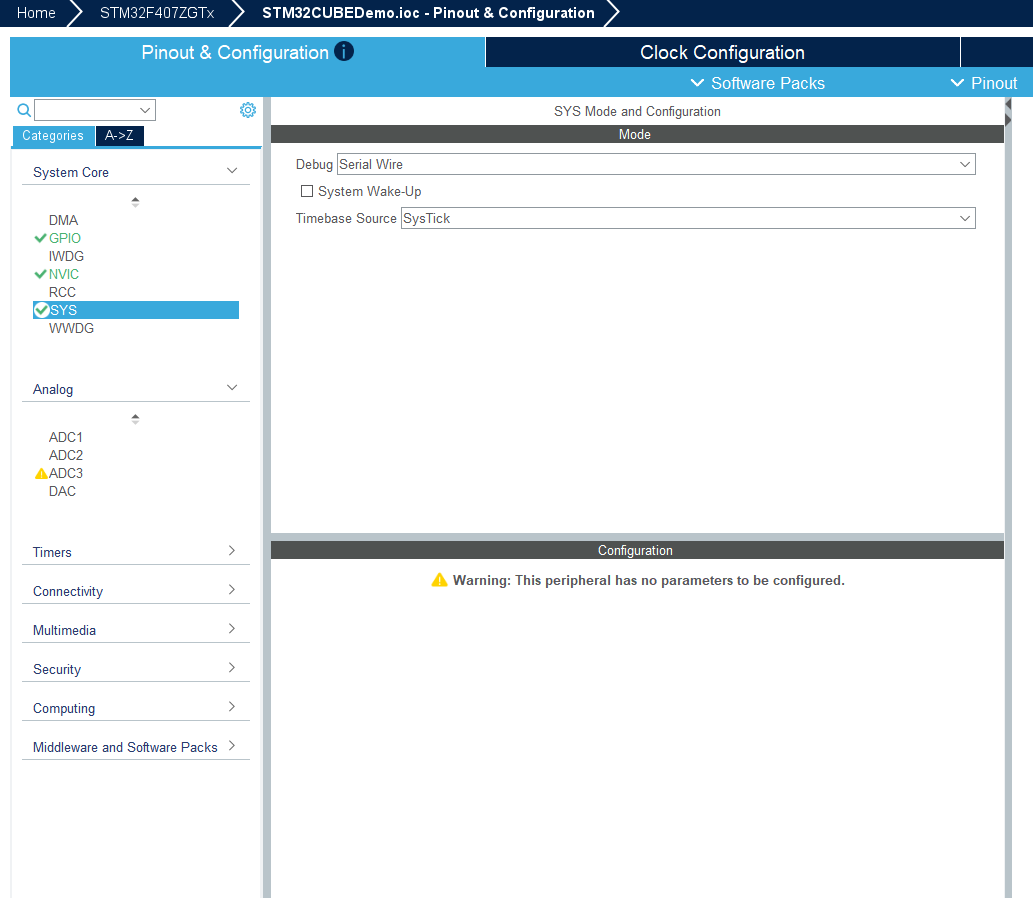This screenshot has height=898, width=1033.
Task: Click the warning icon in Configuration panel
Action: [x=439, y=580]
